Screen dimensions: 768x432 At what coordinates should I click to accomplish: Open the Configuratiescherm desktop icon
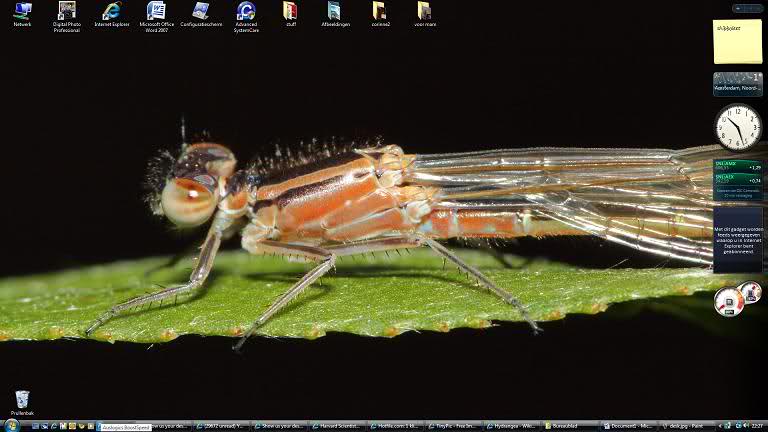(201, 14)
